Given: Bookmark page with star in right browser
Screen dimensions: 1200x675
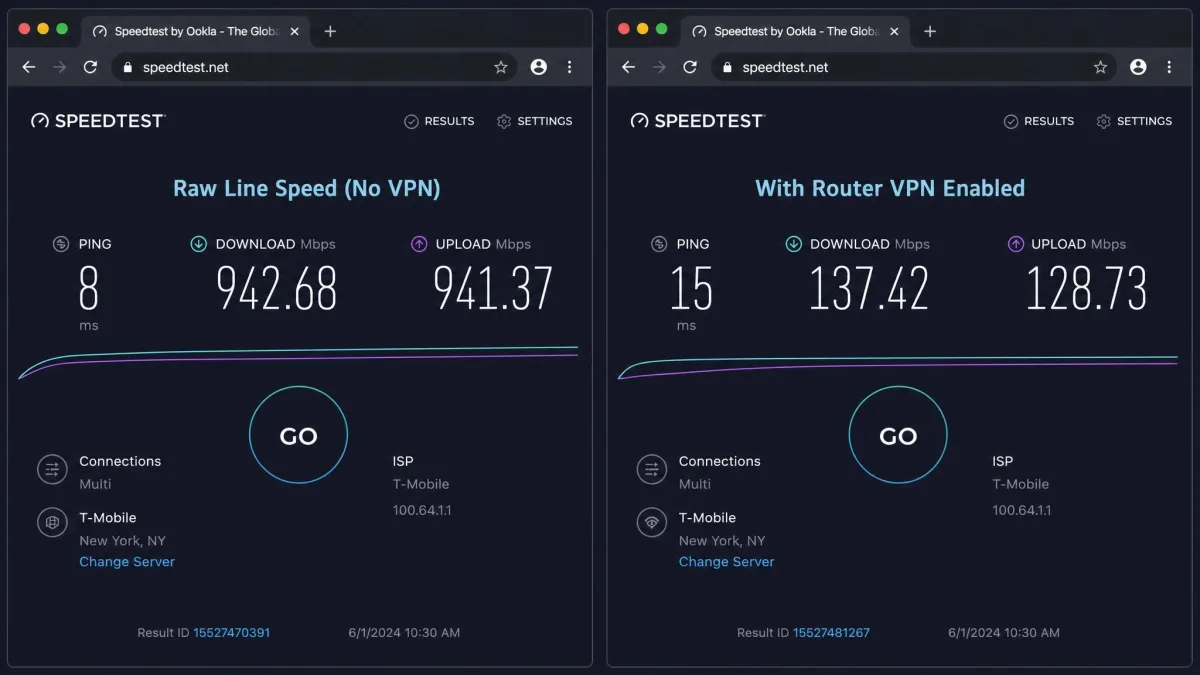Looking at the screenshot, I should click(x=1101, y=67).
